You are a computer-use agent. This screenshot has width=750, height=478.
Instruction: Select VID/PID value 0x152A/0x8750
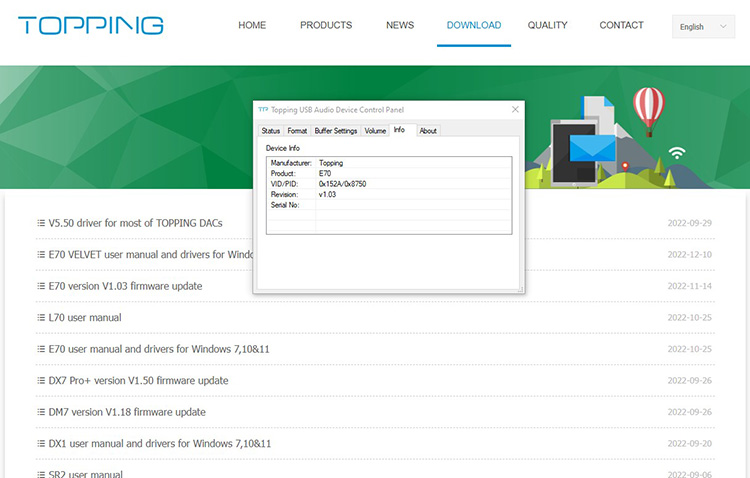(342, 184)
